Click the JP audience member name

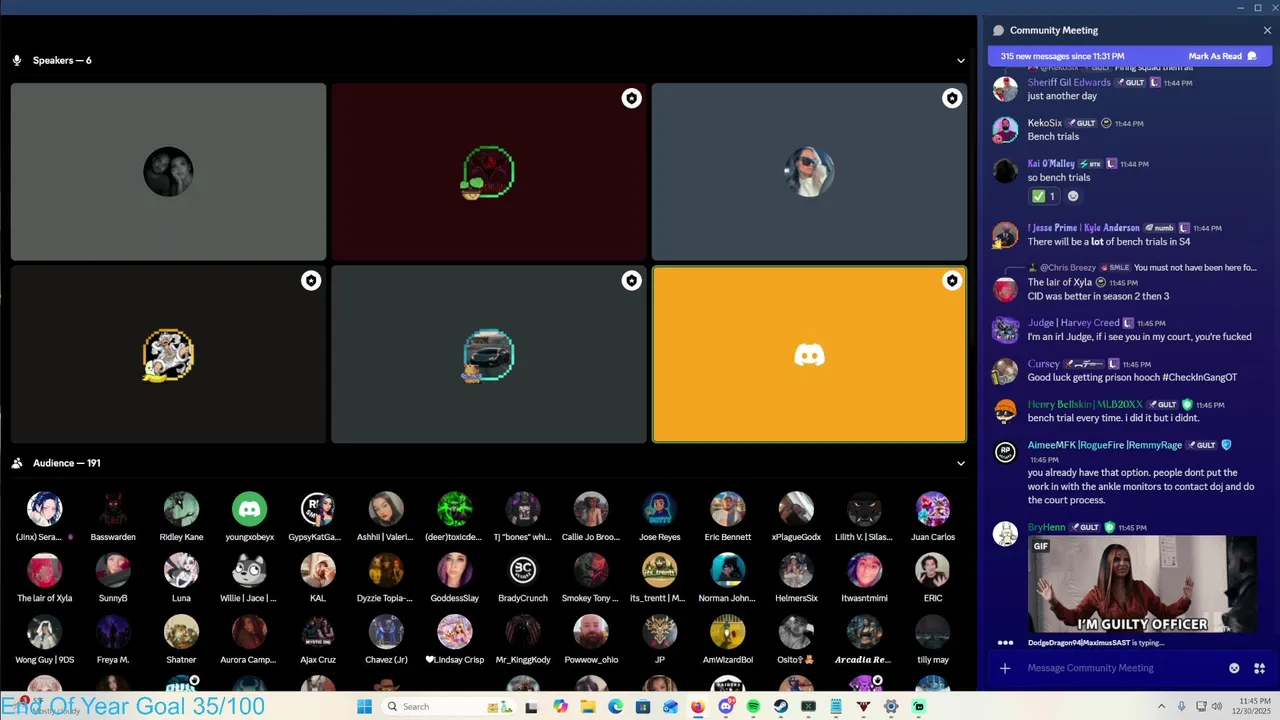click(x=659, y=660)
